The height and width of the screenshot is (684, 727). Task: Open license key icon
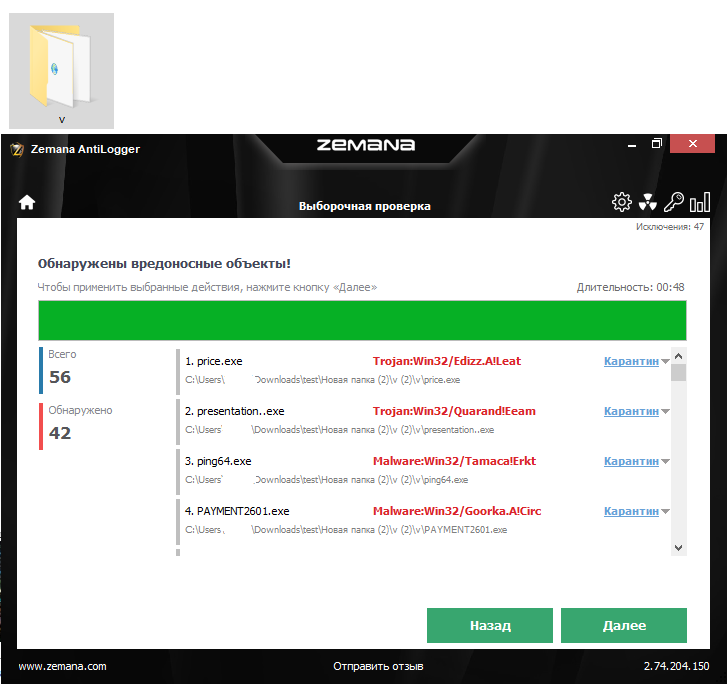(x=674, y=202)
